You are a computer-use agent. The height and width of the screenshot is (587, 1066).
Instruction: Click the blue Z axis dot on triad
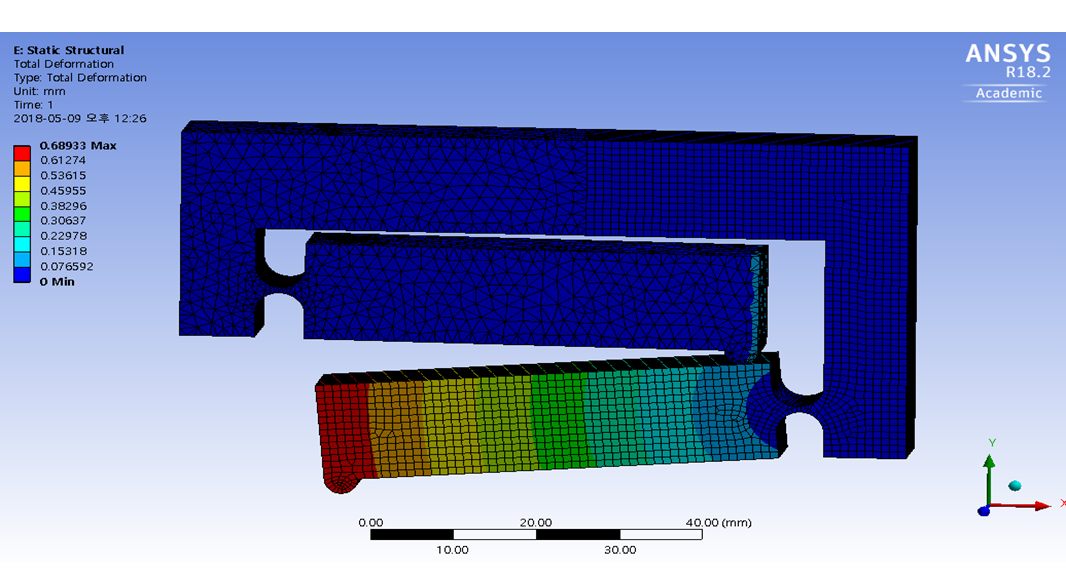(x=984, y=510)
